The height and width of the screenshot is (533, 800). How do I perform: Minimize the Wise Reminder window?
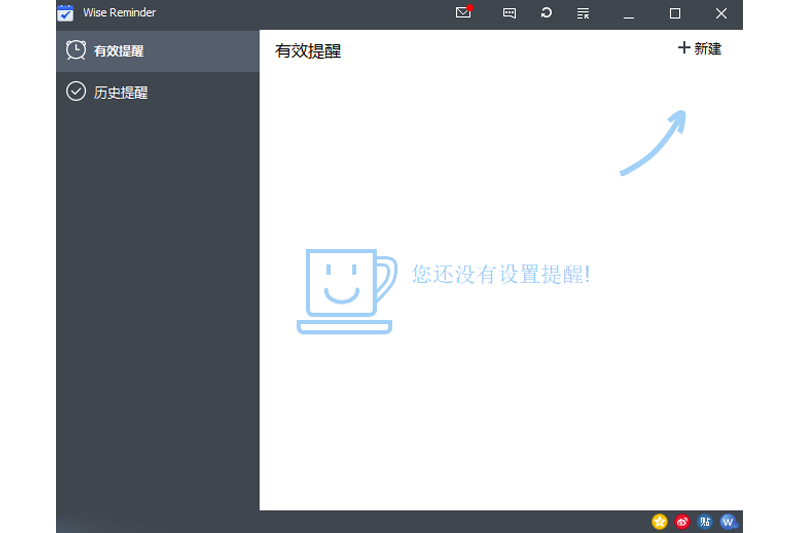[x=629, y=13]
